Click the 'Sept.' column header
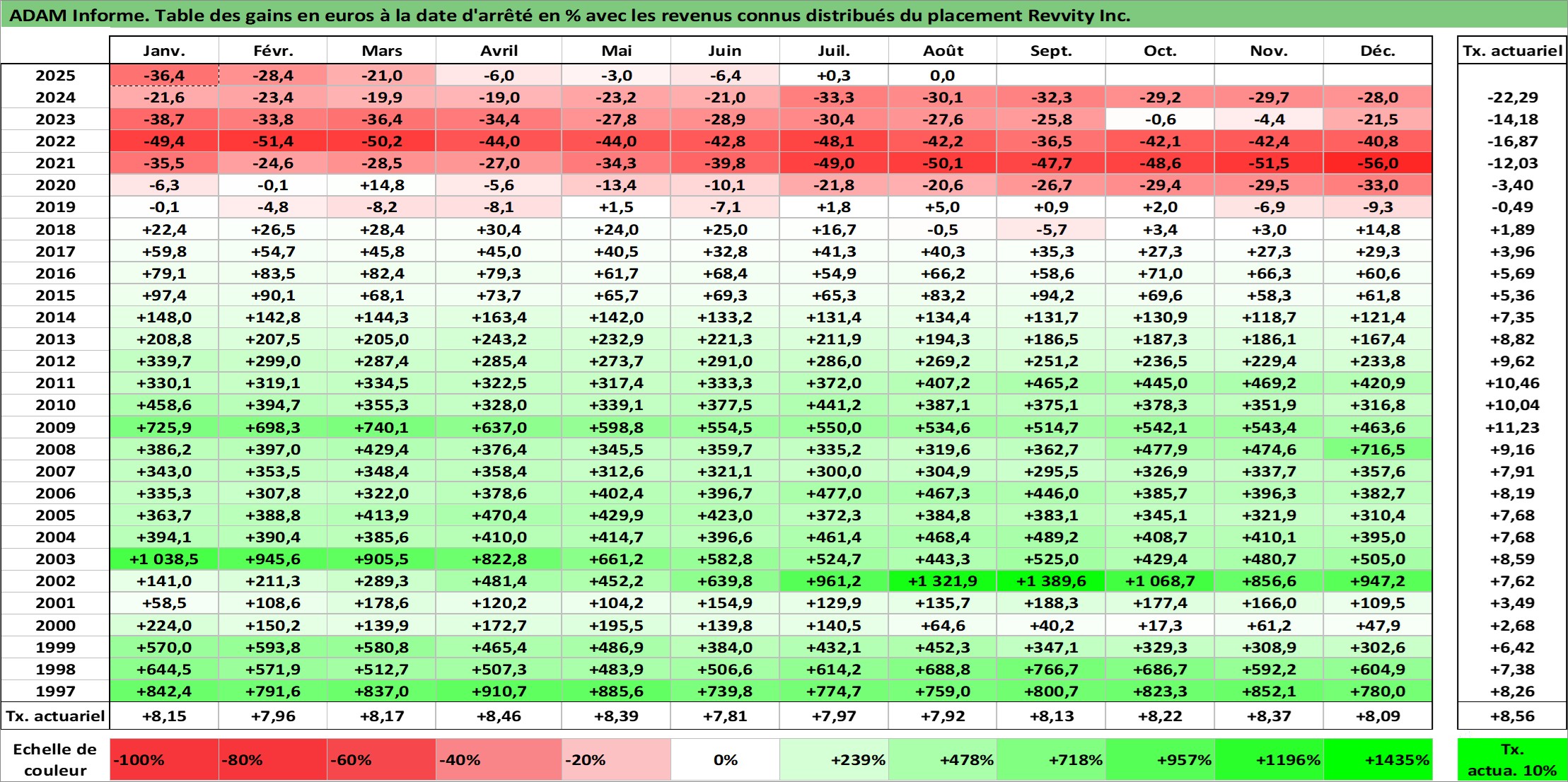This screenshot has height=782, width=1568. click(1051, 51)
